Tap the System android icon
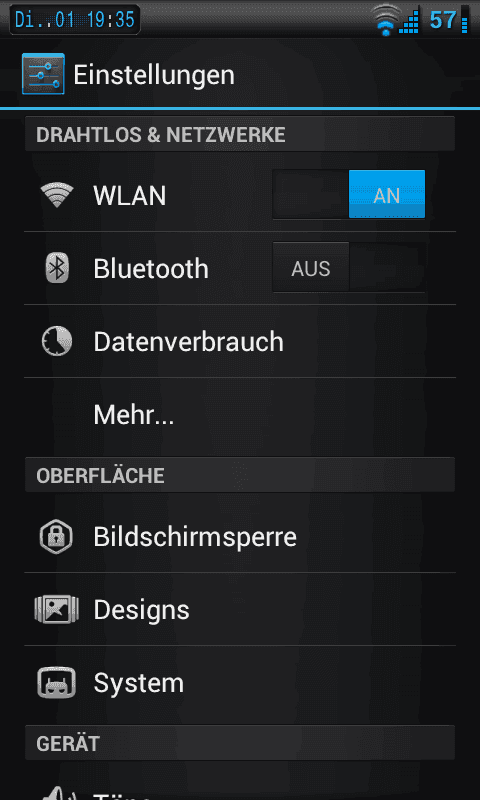The width and height of the screenshot is (480, 800). (x=56, y=683)
